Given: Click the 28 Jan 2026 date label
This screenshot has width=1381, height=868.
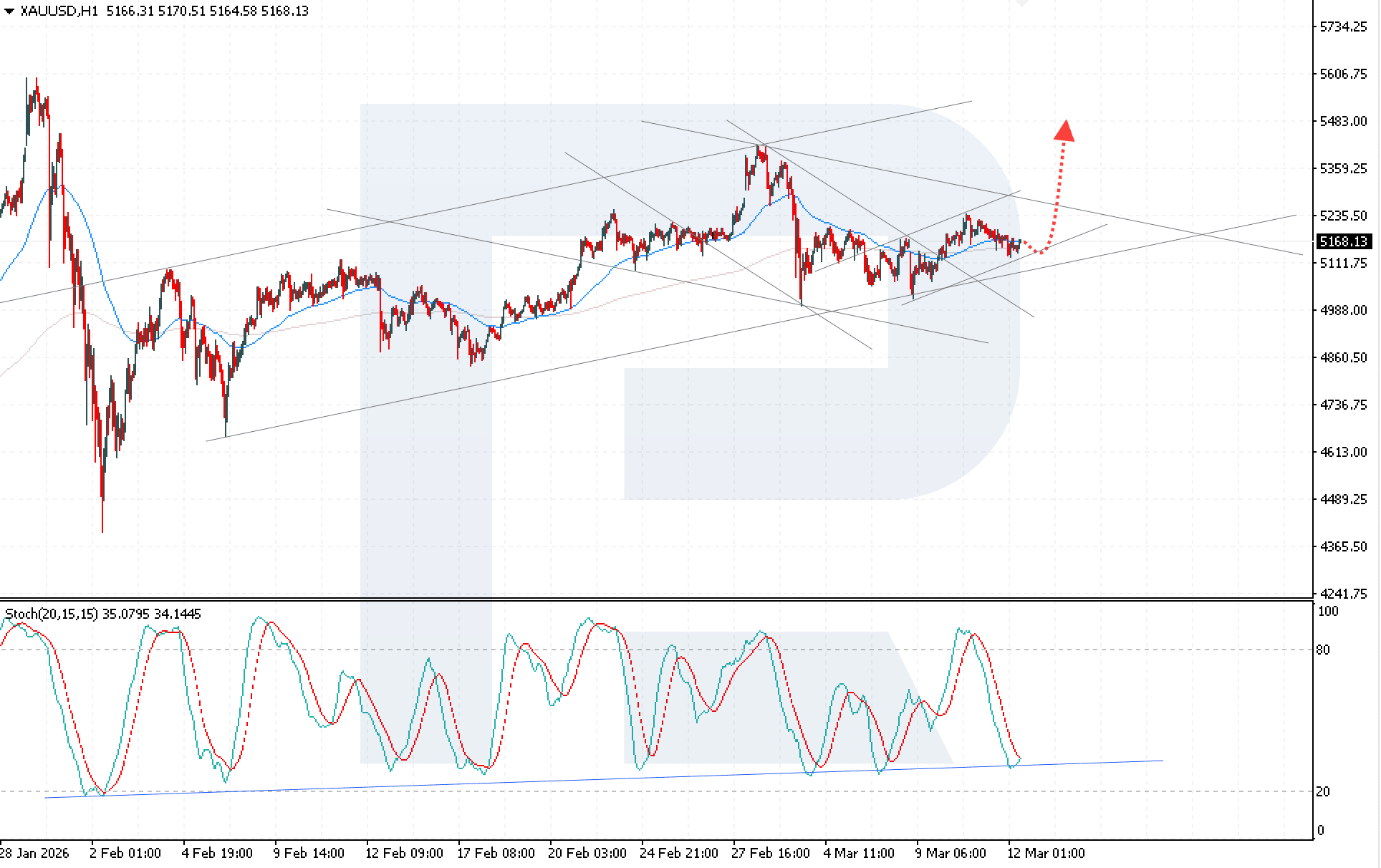Looking at the screenshot, I should (x=34, y=853).
